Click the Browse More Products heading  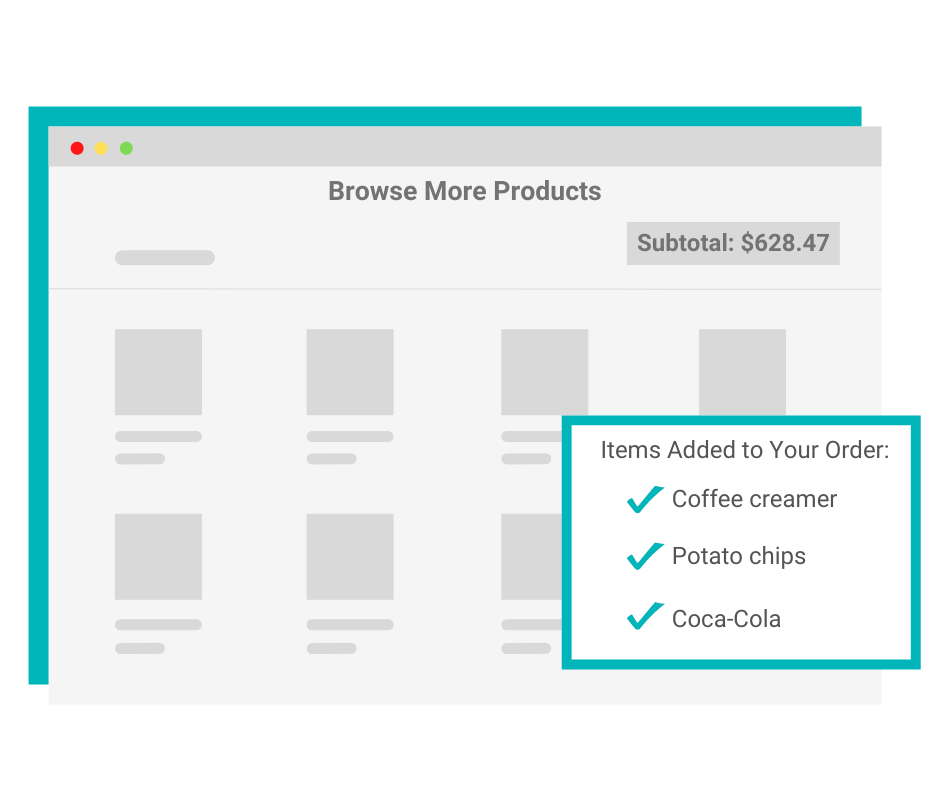click(x=465, y=191)
